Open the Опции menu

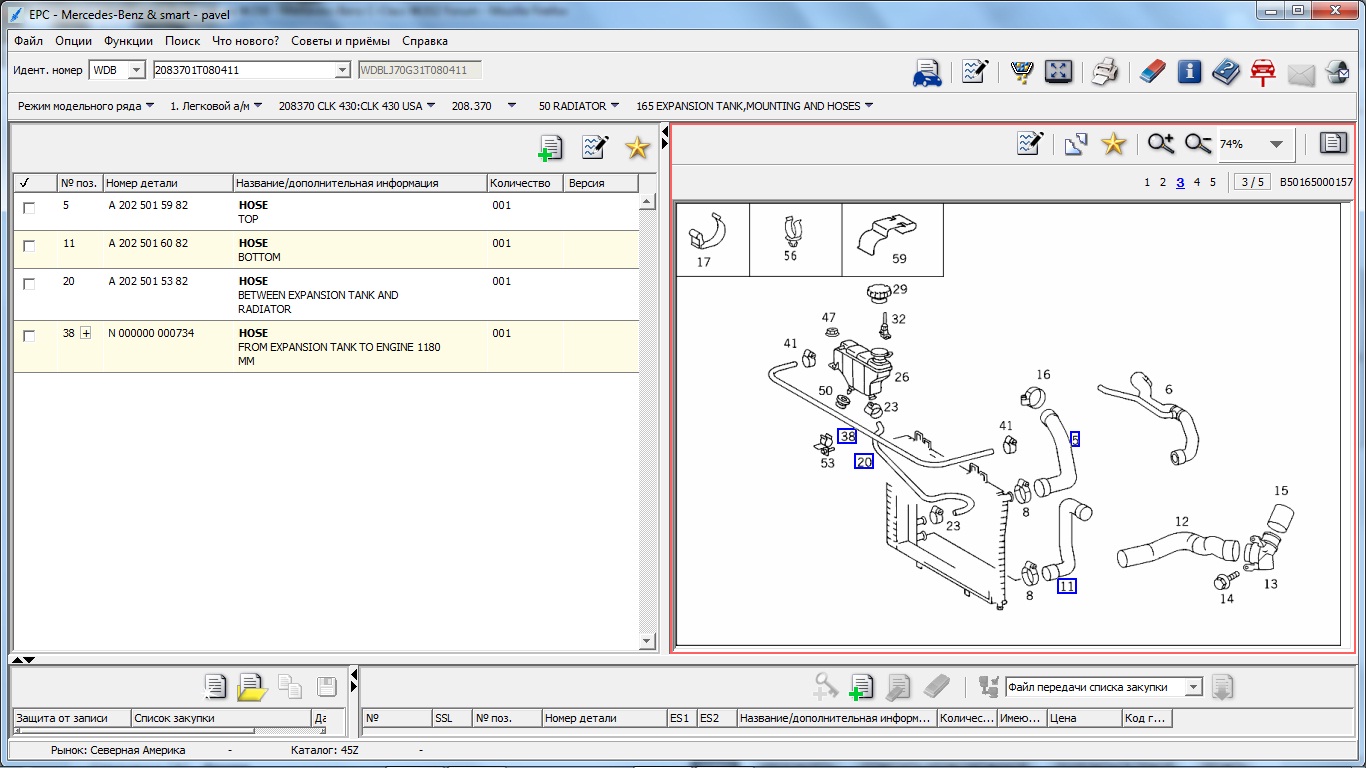click(x=74, y=41)
